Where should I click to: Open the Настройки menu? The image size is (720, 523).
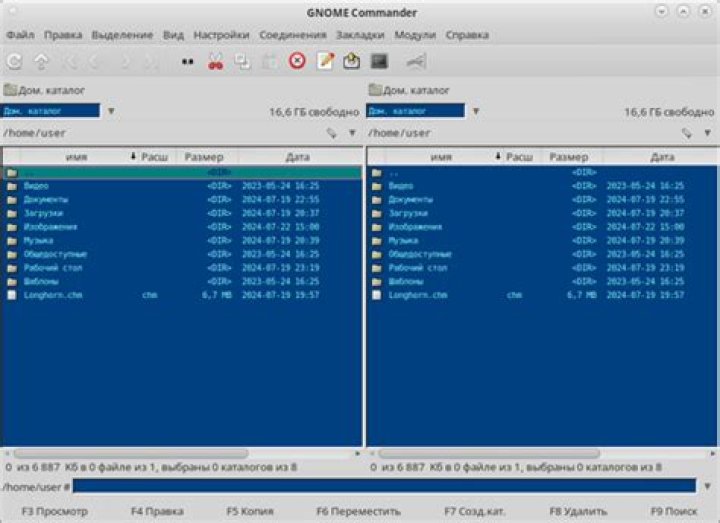pos(221,35)
